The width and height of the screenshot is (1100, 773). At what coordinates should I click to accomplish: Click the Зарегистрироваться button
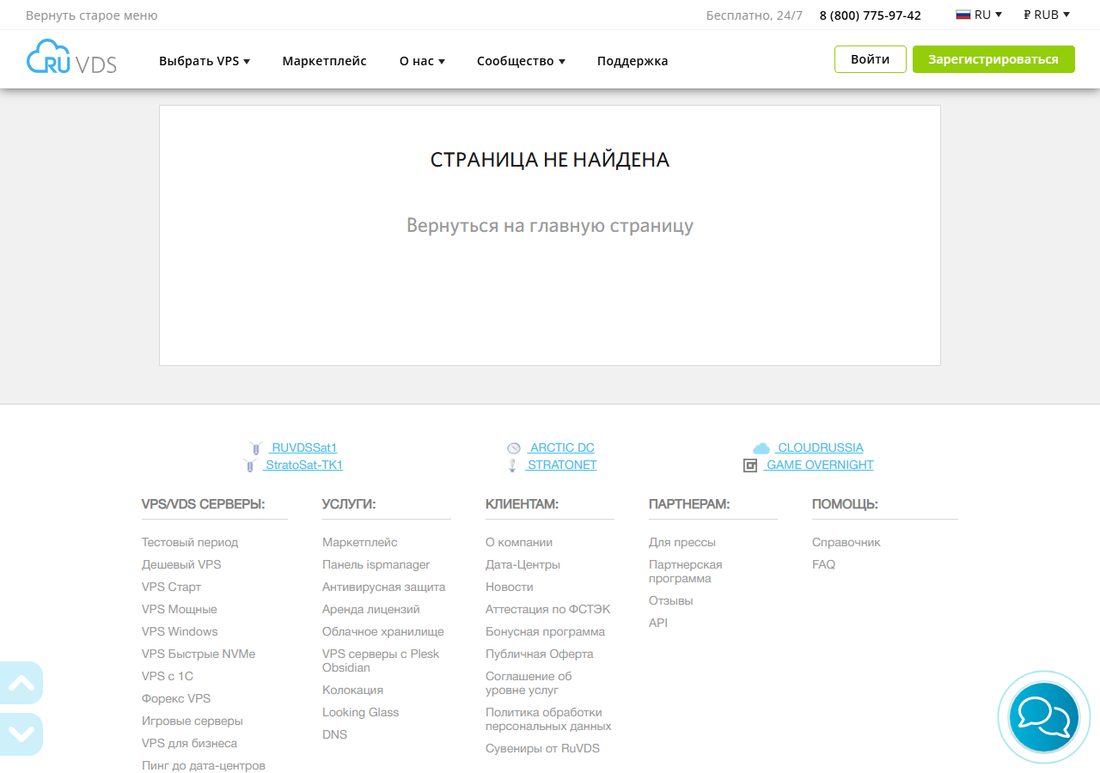[x=993, y=60]
